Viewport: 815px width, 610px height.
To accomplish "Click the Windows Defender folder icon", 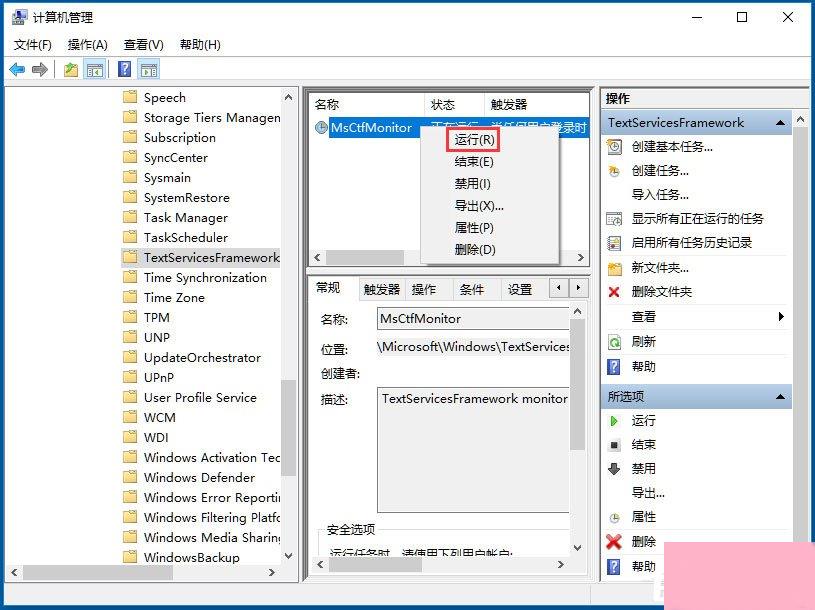I will (x=130, y=477).
